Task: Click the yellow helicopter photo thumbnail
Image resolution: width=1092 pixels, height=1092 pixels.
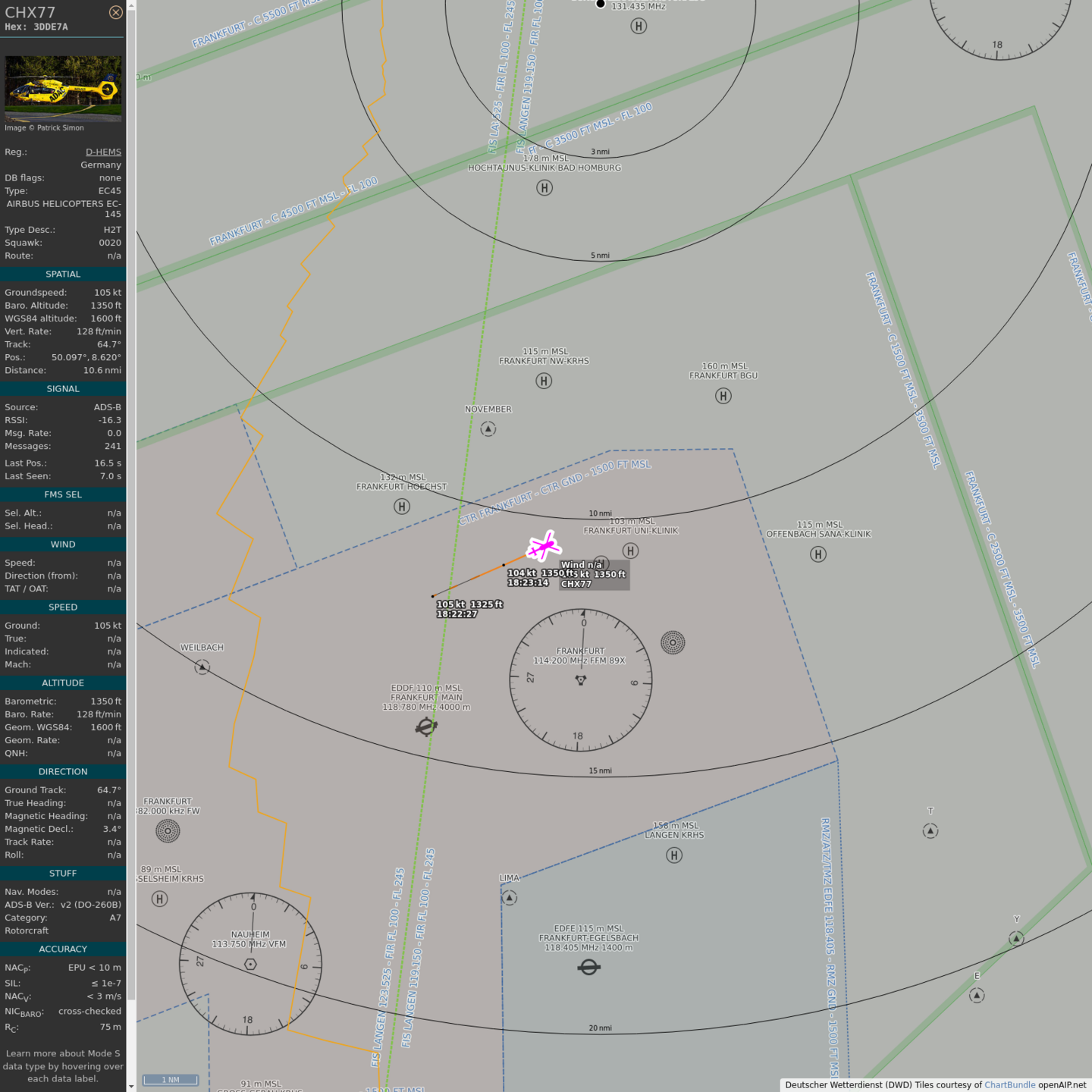Action: 63,88
